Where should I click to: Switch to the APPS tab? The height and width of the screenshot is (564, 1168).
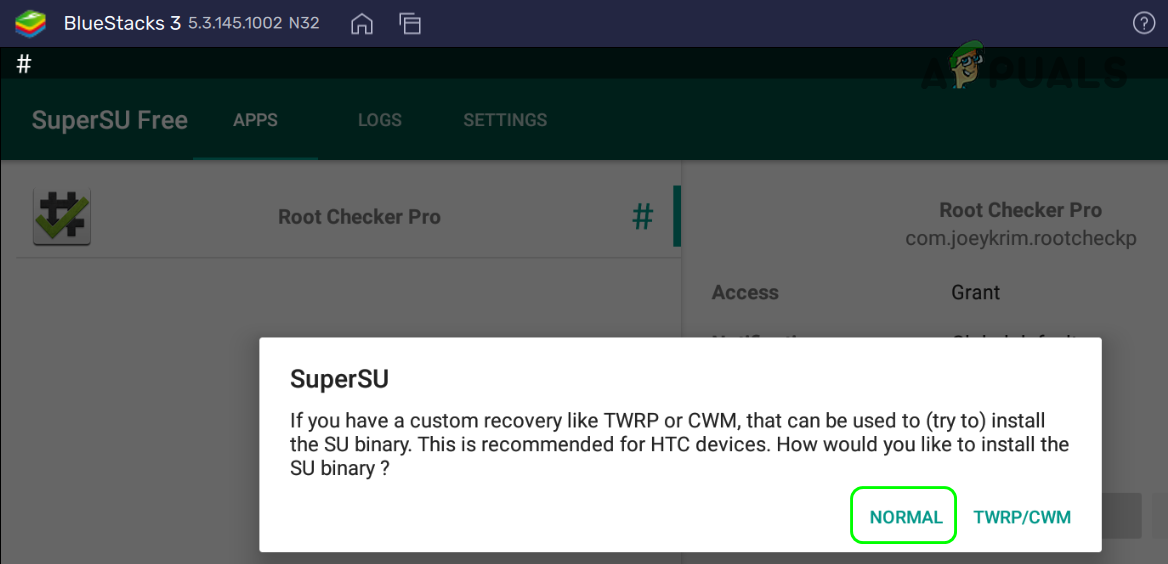pyautogui.click(x=256, y=120)
